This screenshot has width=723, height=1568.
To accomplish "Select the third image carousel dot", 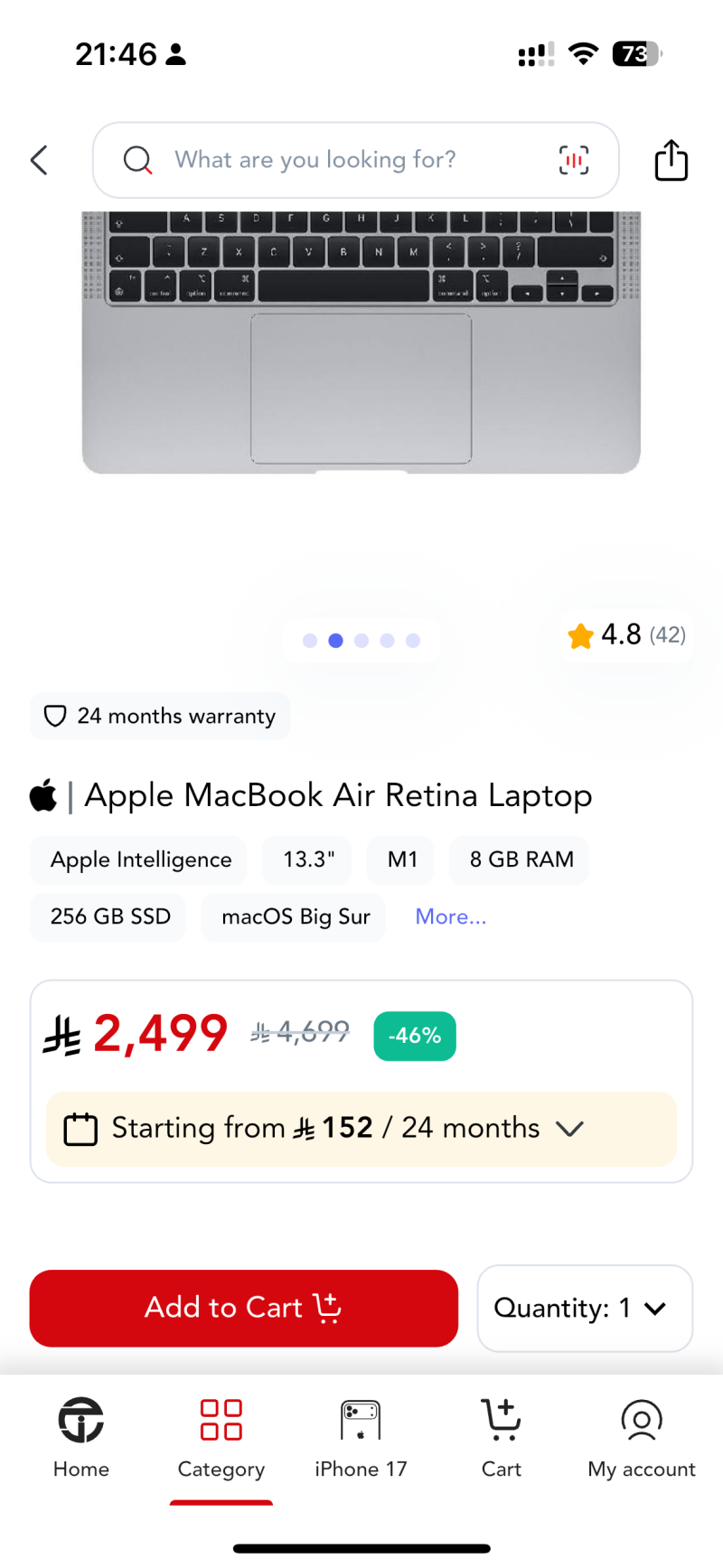I will 361,641.
